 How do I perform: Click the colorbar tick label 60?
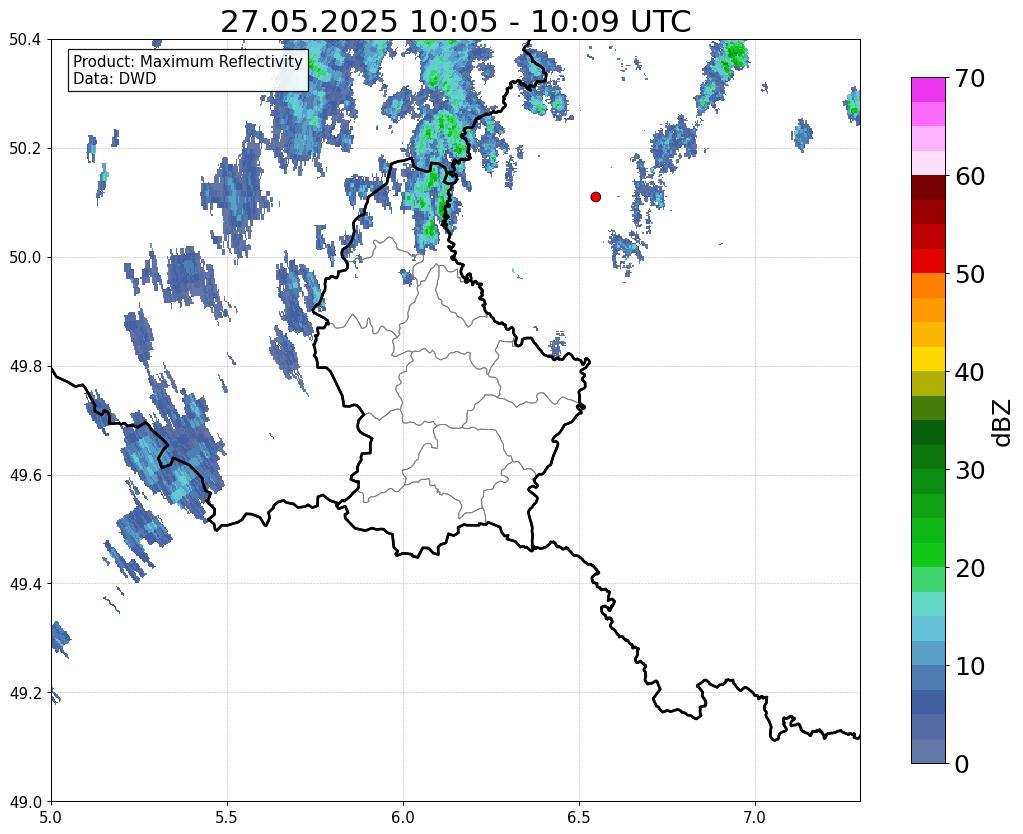pyautogui.click(x=970, y=176)
